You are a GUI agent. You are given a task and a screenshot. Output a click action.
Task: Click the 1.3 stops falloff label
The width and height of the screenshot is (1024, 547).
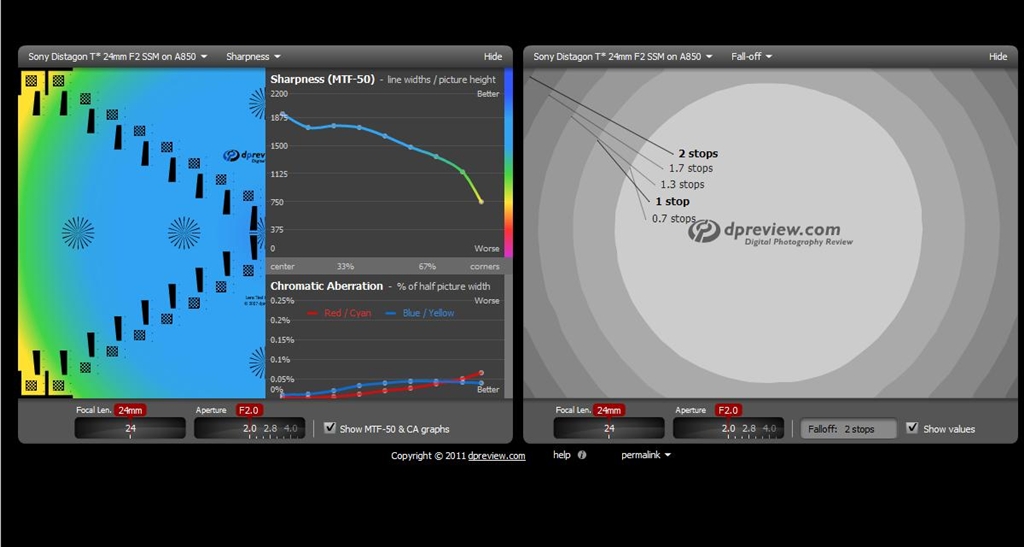click(x=682, y=185)
